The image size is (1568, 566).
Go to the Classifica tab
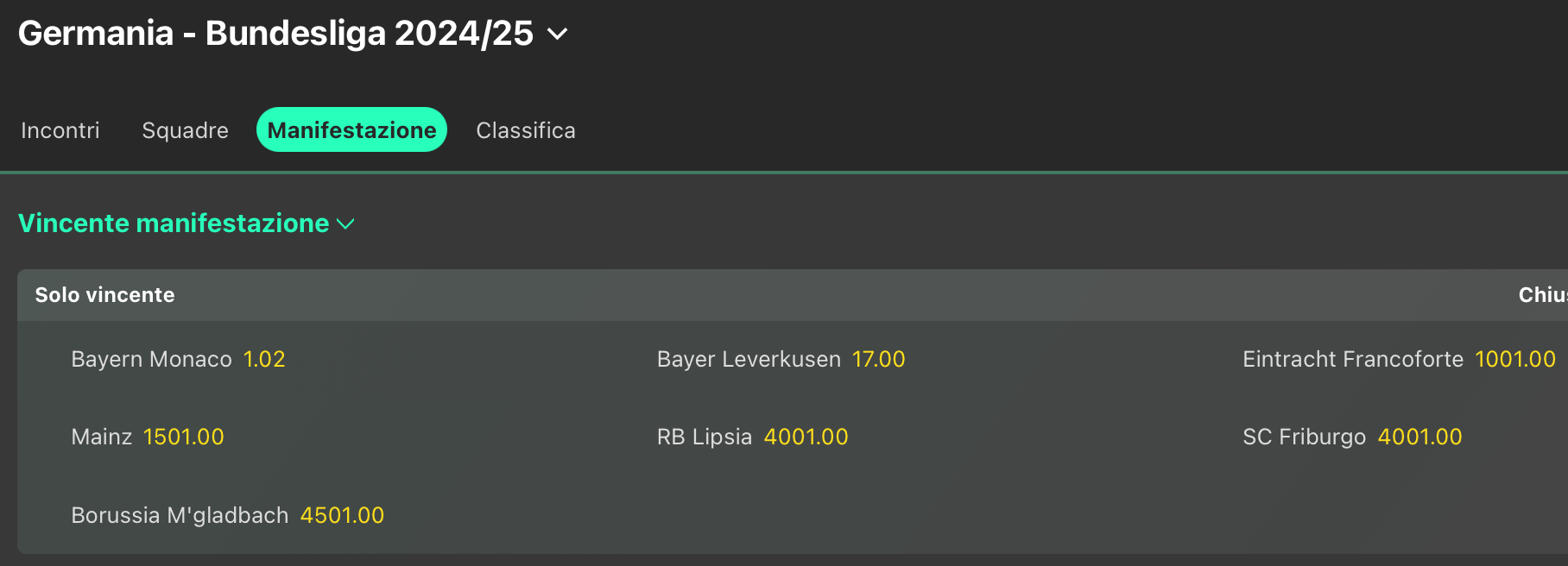tap(526, 130)
